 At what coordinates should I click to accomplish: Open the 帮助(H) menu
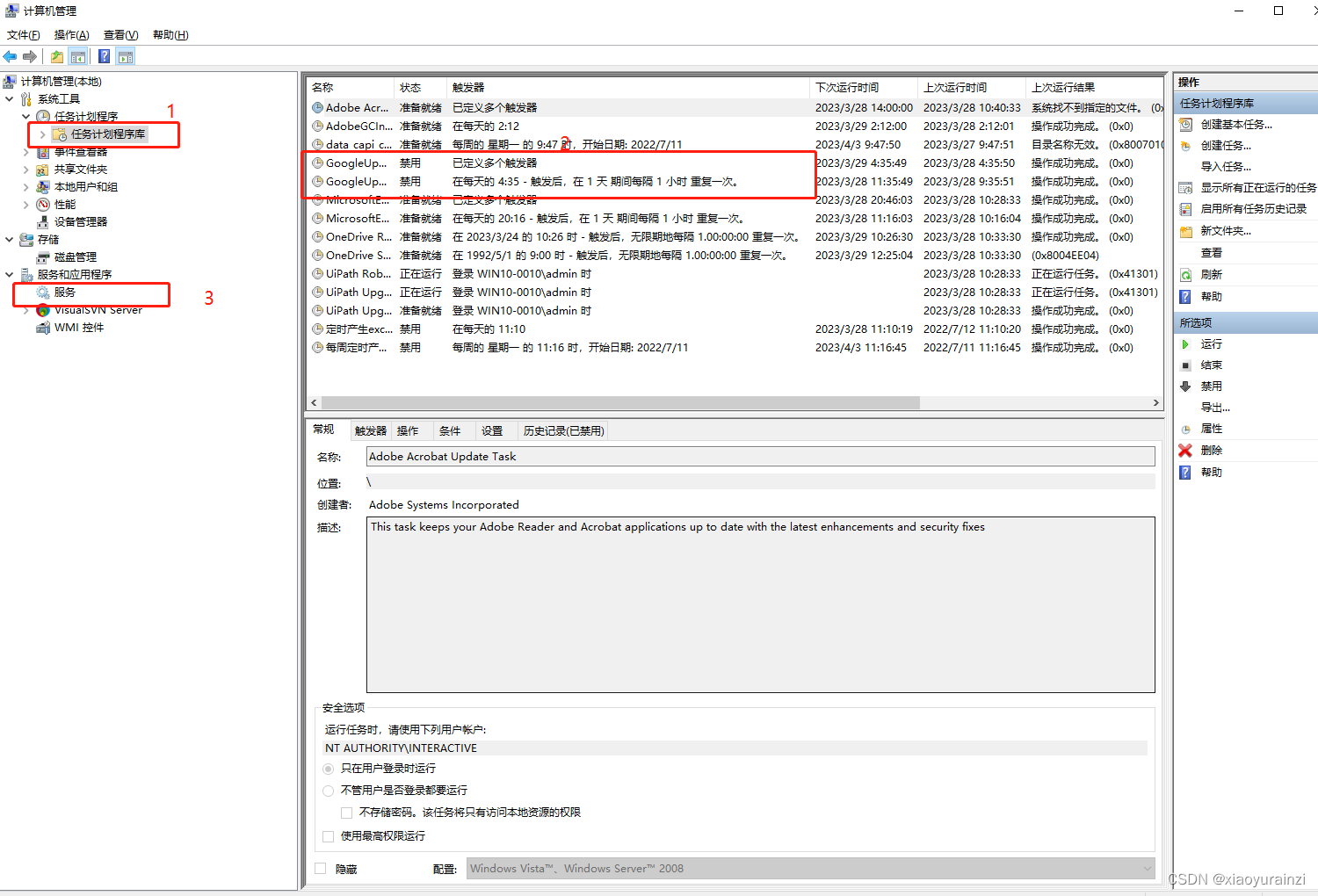tap(170, 35)
